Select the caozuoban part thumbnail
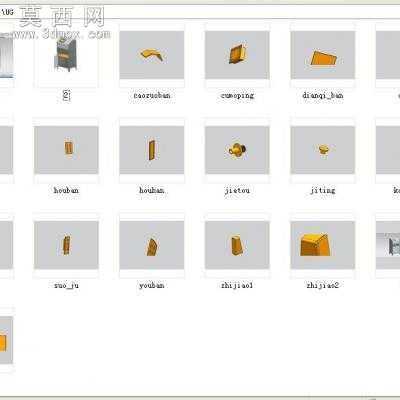400x400 pixels. [x=152, y=55]
